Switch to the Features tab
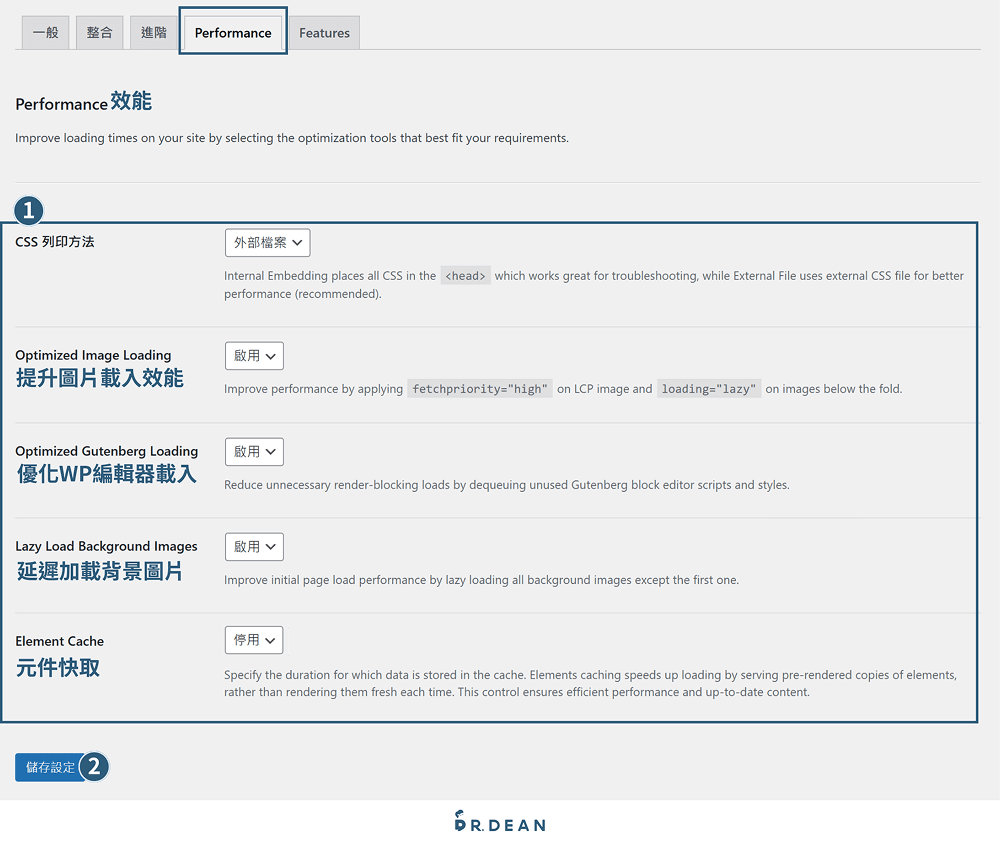 (323, 32)
